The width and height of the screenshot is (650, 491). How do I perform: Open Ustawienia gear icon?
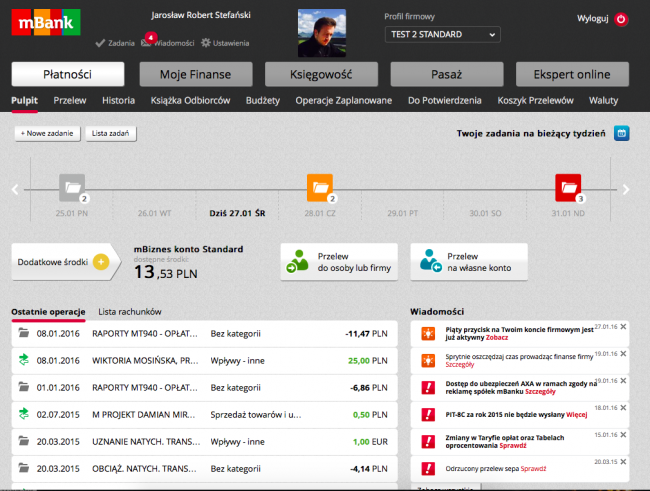(x=206, y=43)
